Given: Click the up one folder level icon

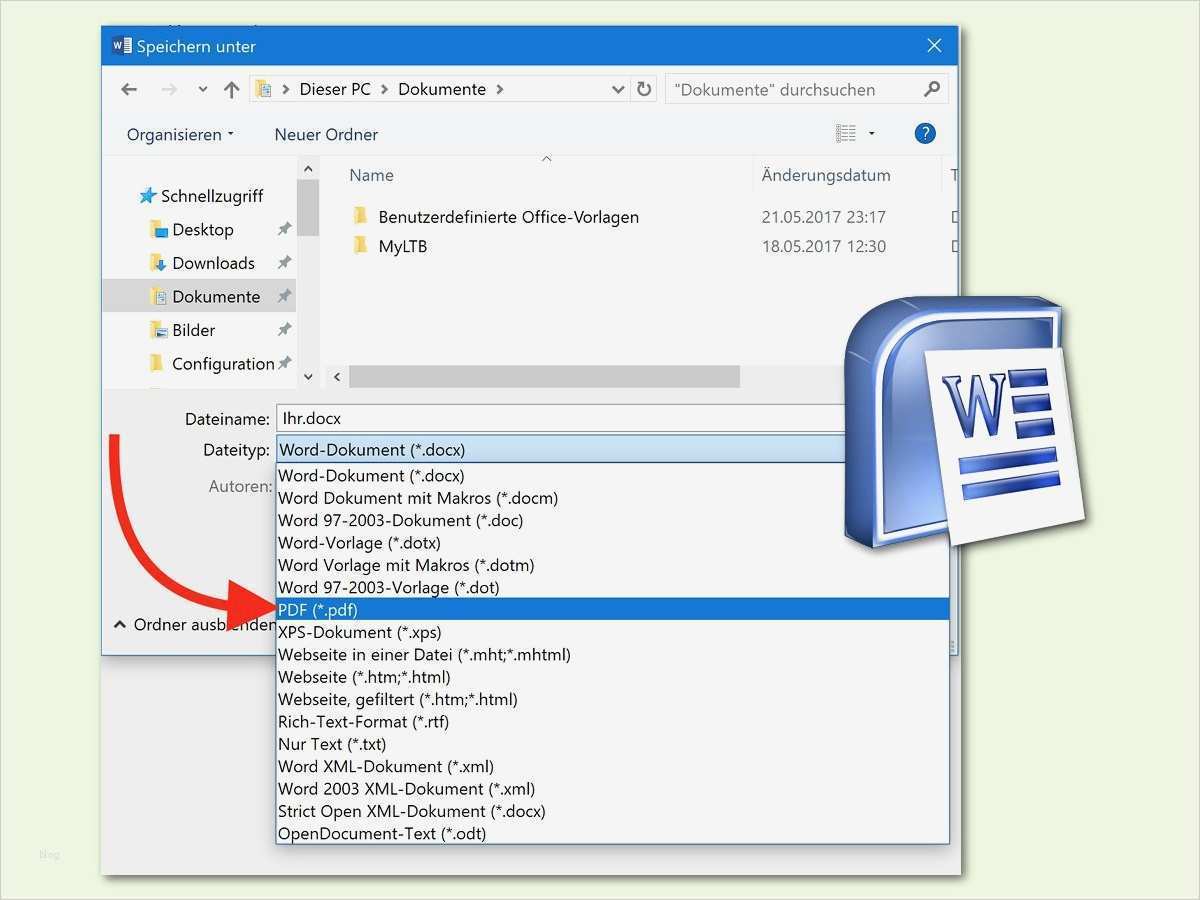Looking at the screenshot, I should pos(231,89).
